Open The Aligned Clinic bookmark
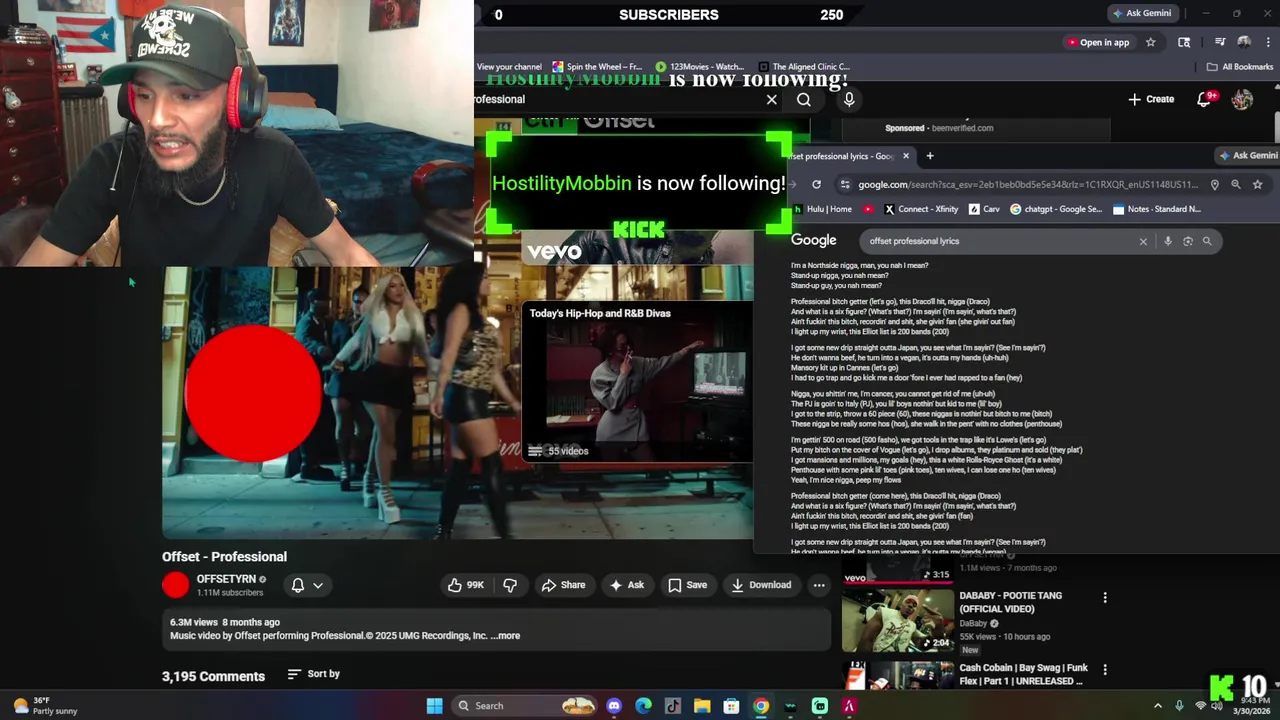The image size is (1280, 720). coord(805,67)
